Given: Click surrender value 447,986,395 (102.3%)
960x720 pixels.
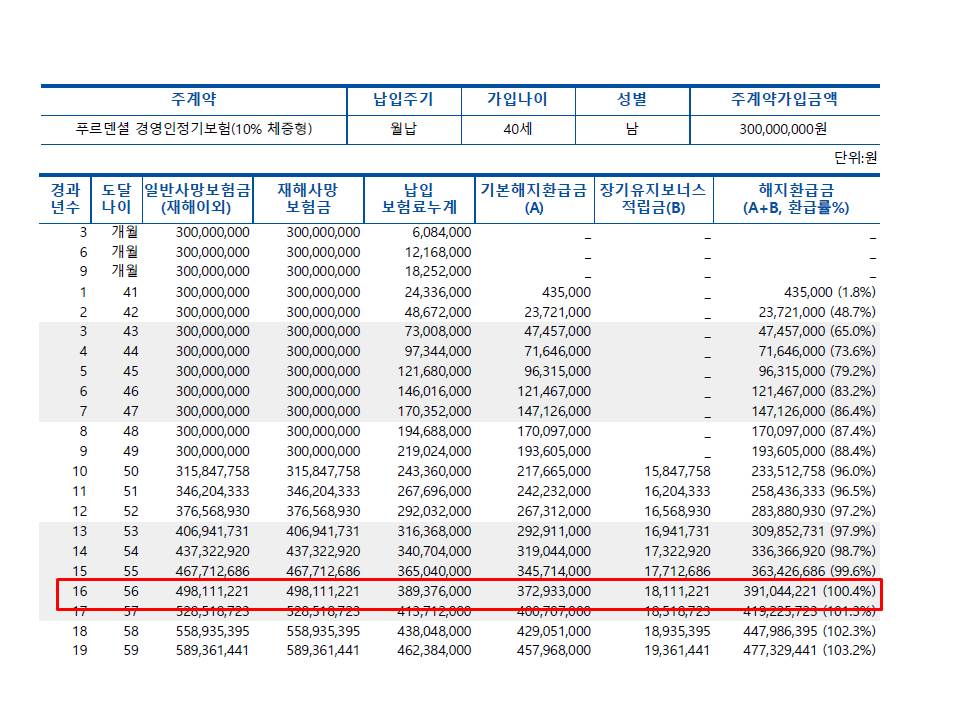Looking at the screenshot, I should [x=809, y=631].
